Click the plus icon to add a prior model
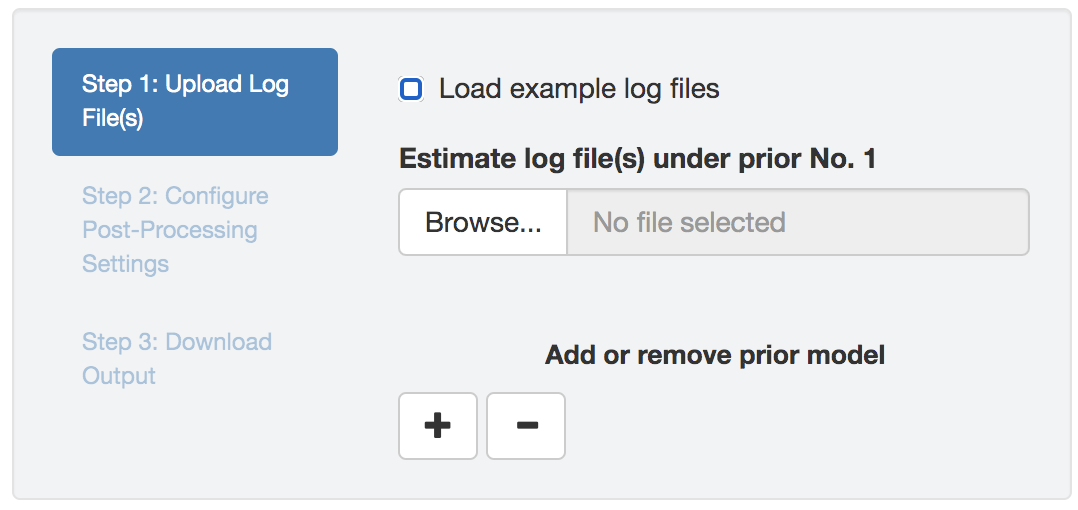The width and height of the screenshot is (1078, 510). [x=437, y=426]
